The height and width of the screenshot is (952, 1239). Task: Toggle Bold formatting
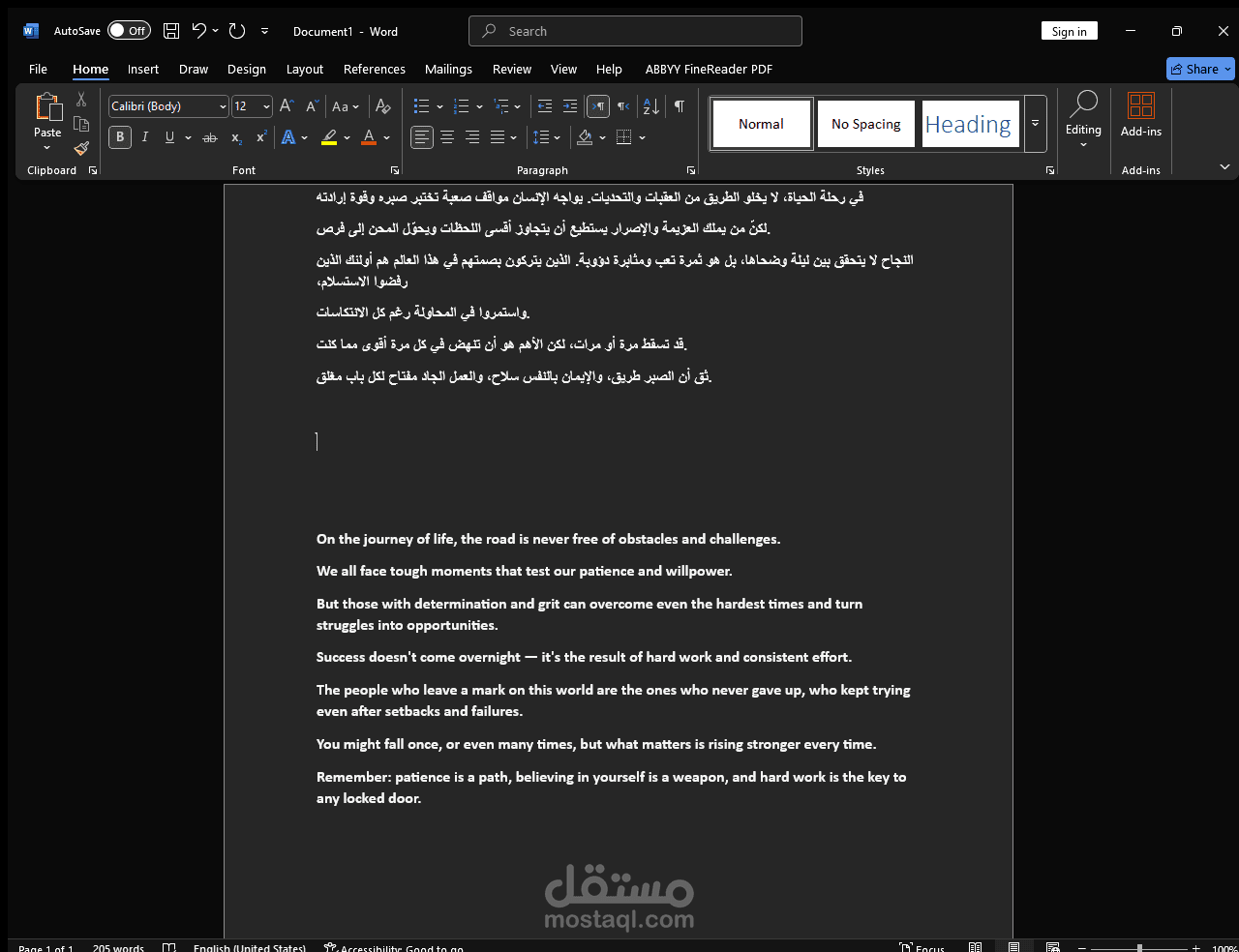120,137
